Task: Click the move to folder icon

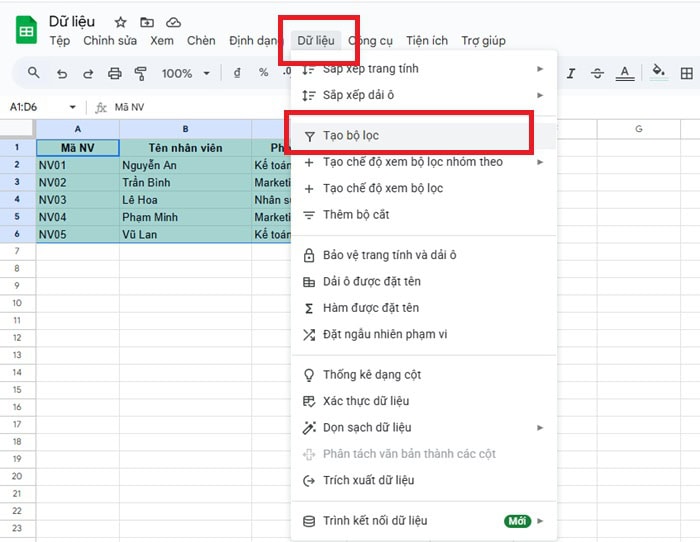Action: click(147, 22)
